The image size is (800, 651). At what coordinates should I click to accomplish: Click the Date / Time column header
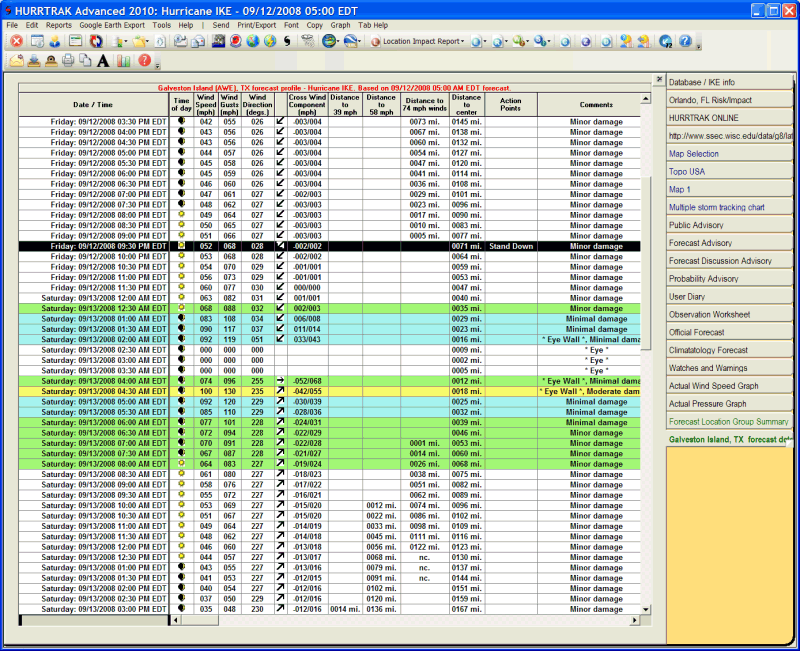tap(93, 104)
